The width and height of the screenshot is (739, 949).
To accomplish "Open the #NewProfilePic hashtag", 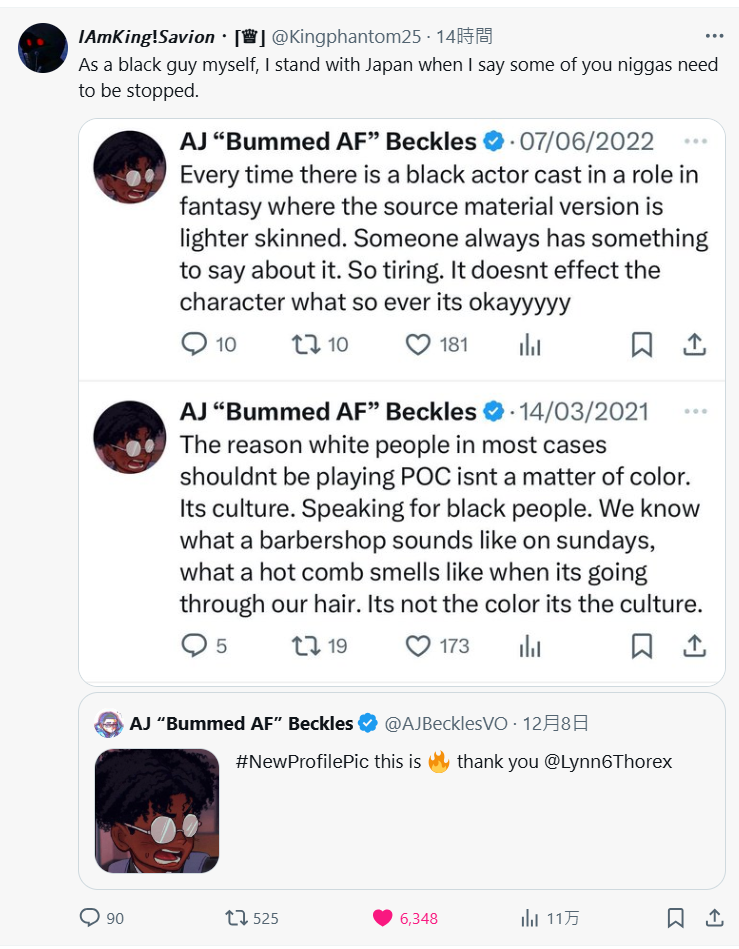I will (302, 762).
